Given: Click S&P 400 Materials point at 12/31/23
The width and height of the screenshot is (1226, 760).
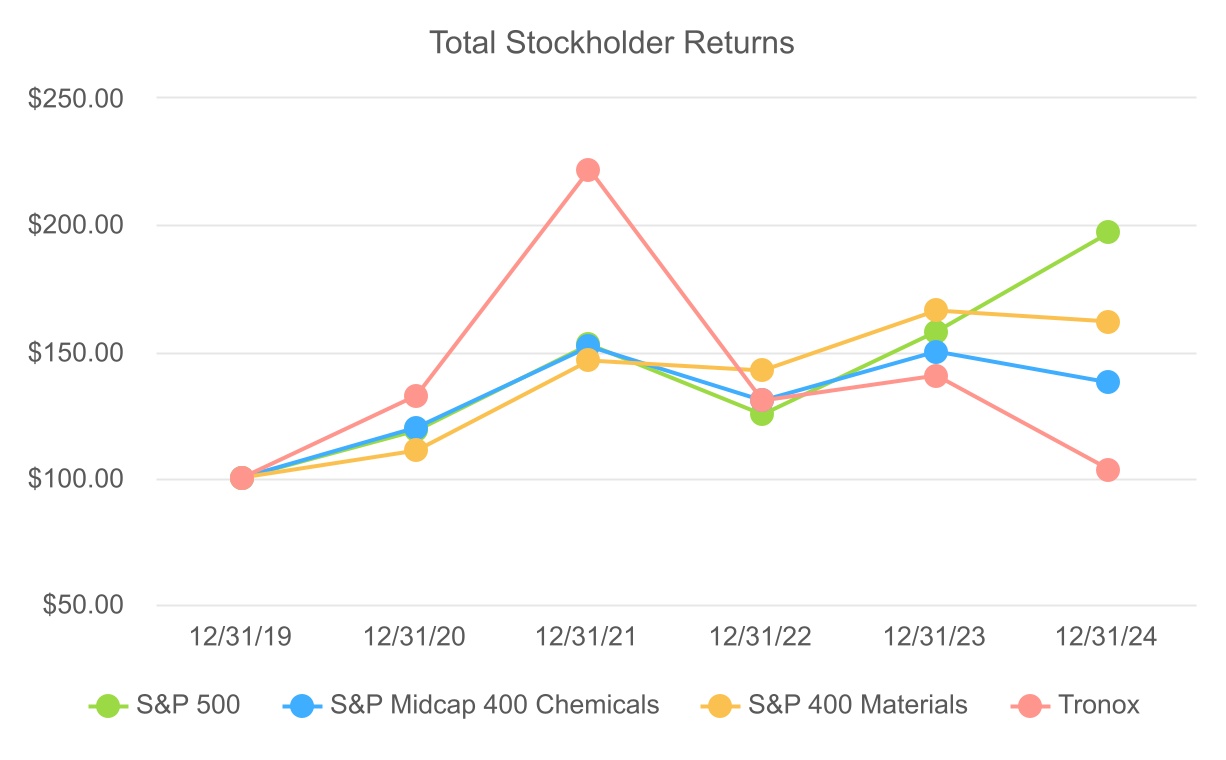Looking at the screenshot, I should 936,310.
